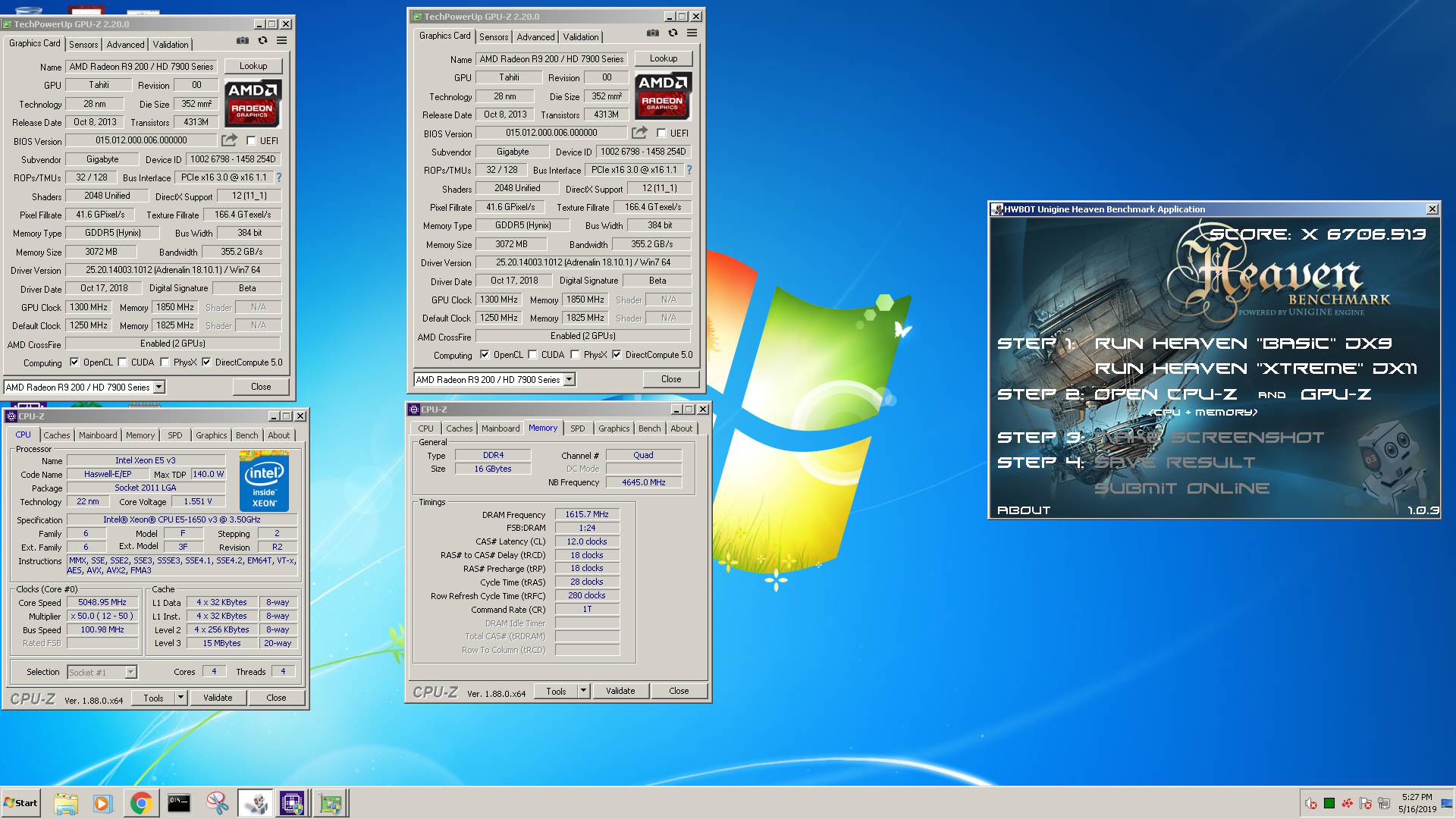The height and width of the screenshot is (819, 1456).
Task: Open About in the Heaven benchmark window
Action: [x=1024, y=510]
